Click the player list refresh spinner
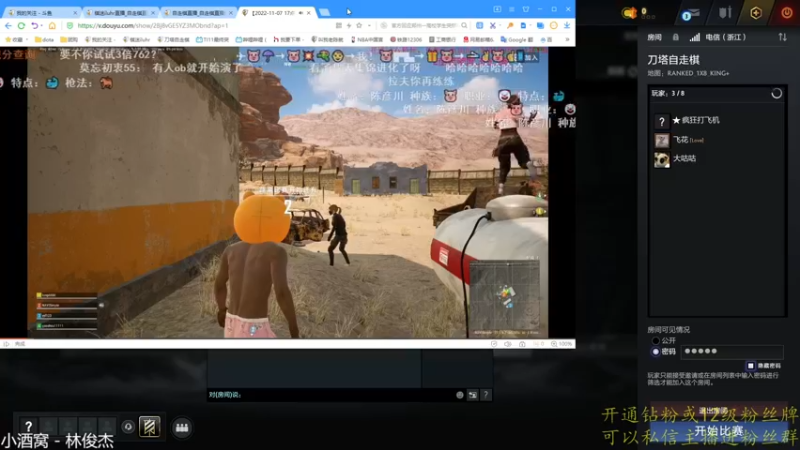The width and height of the screenshot is (800, 450). (x=777, y=93)
